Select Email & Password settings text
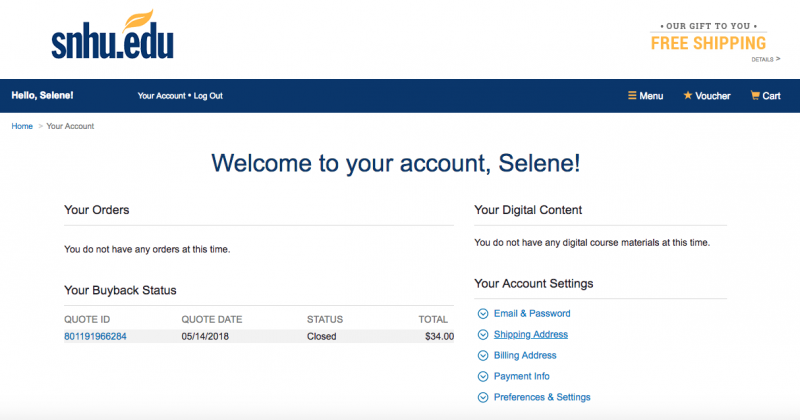The image size is (800, 420). [x=532, y=314]
